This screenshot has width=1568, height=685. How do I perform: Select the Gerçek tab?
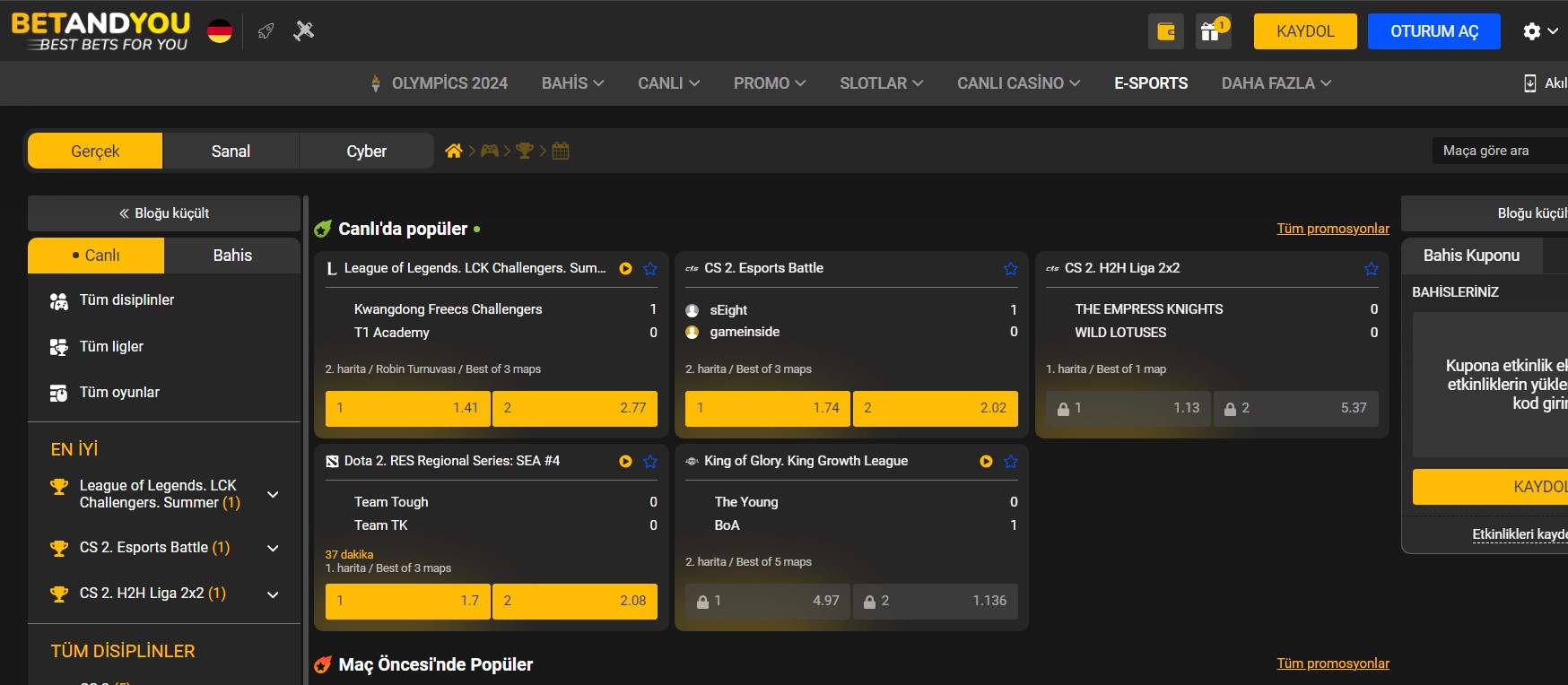click(x=95, y=151)
